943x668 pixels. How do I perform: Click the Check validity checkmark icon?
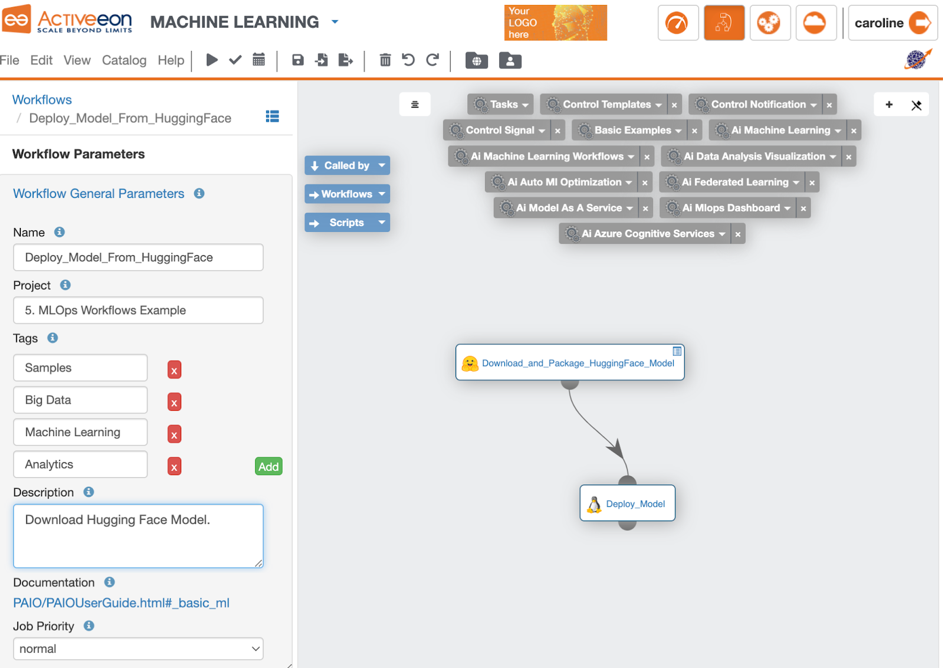[235, 60]
